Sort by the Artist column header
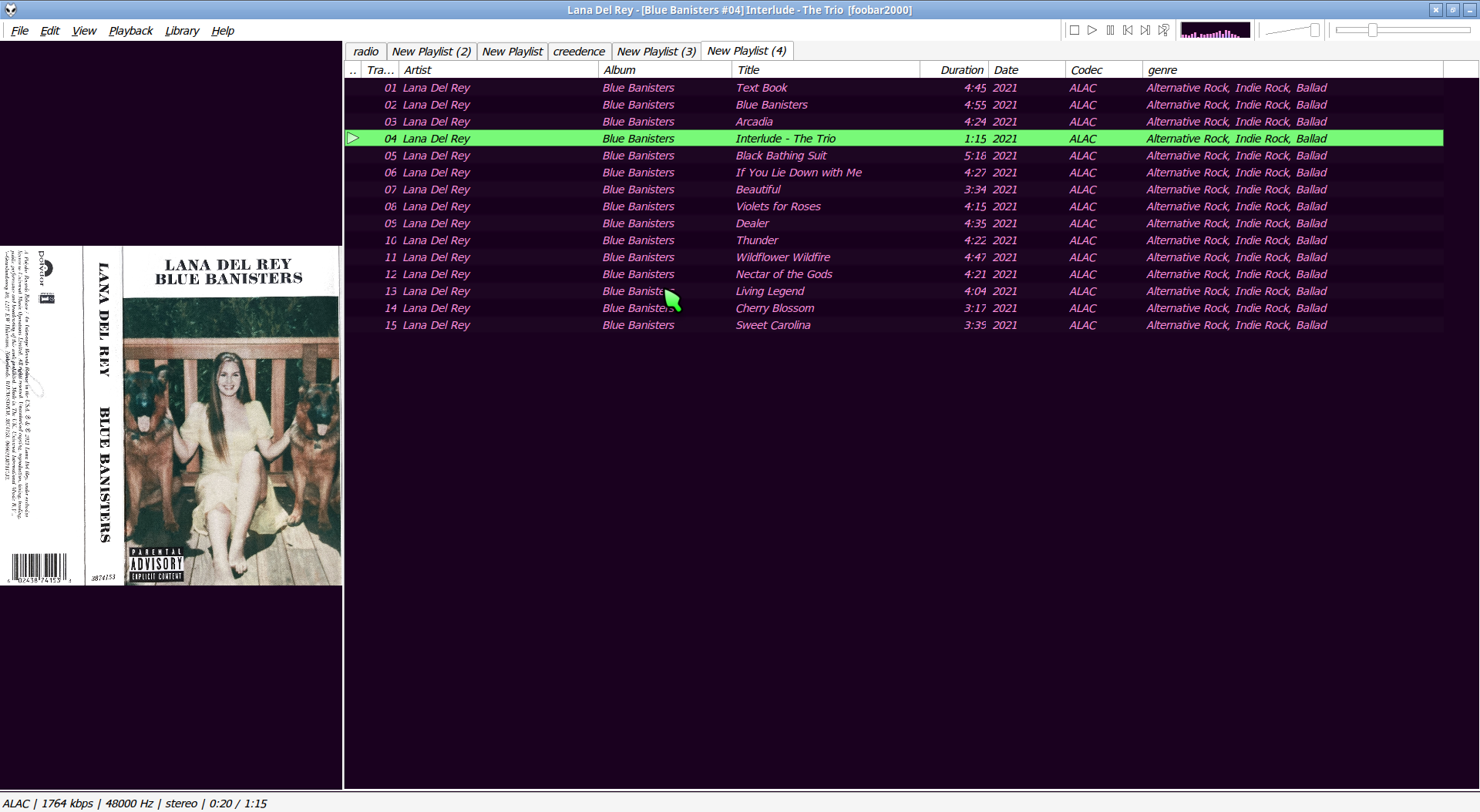The height and width of the screenshot is (812, 1480). [498, 70]
